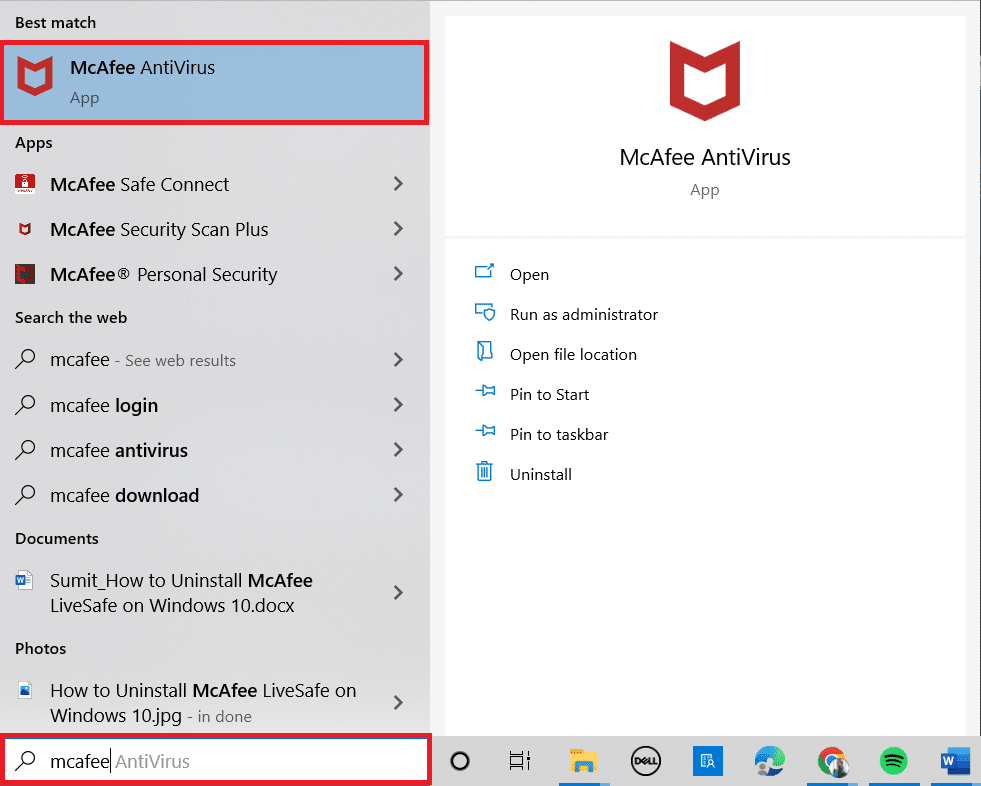Open Spotify from the taskbar

point(893,761)
